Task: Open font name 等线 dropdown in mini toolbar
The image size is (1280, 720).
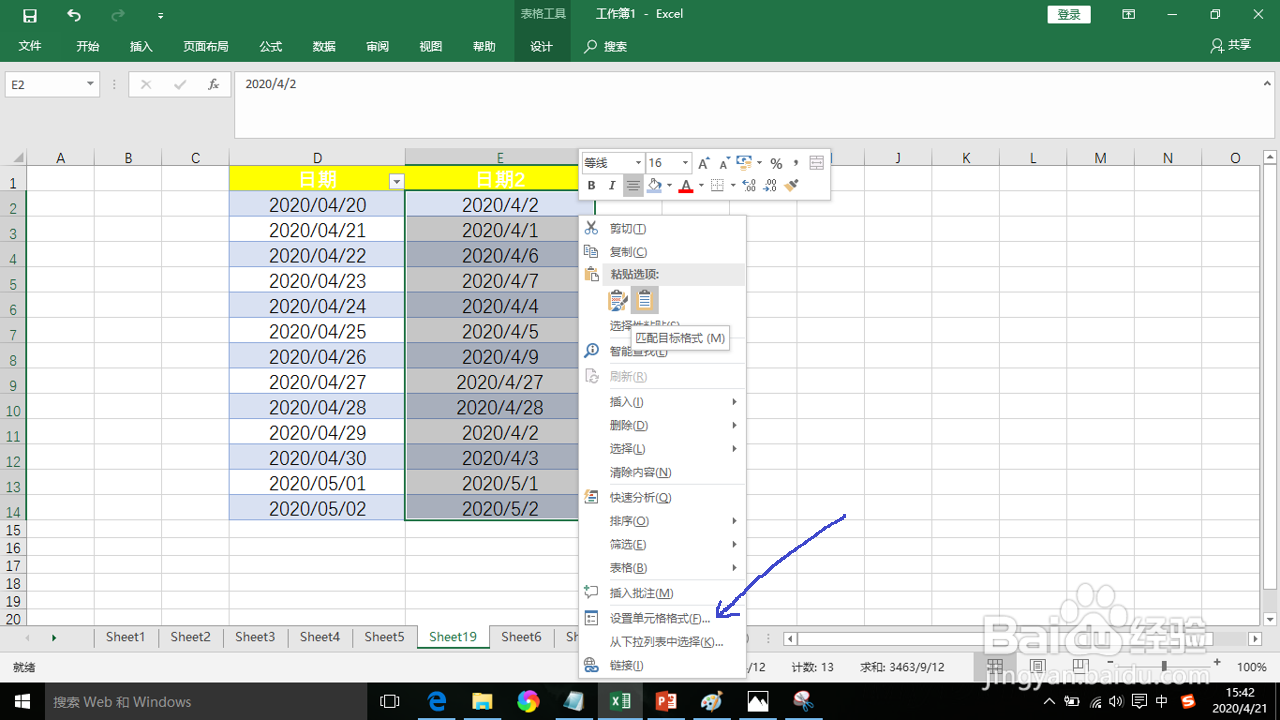Action: tap(639, 163)
